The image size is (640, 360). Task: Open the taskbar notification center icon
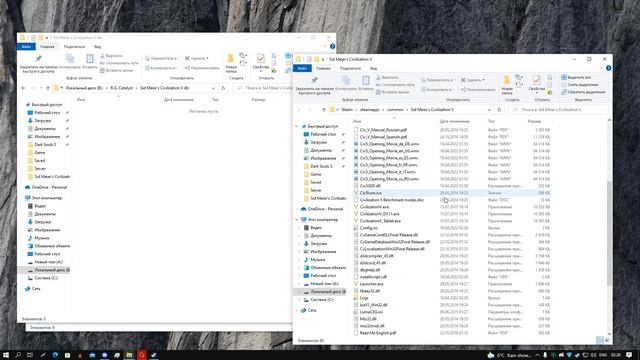click(629, 355)
